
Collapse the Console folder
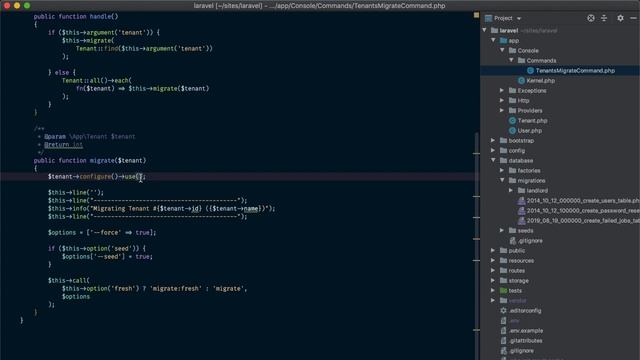(502, 50)
